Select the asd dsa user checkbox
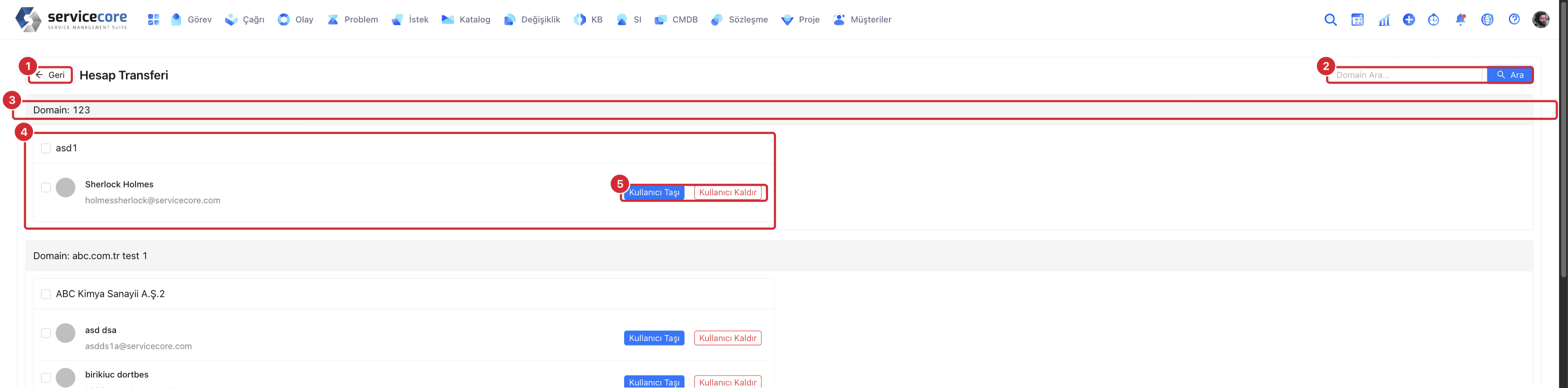The width and height of the screenshot is (1568, 388). 45,332
